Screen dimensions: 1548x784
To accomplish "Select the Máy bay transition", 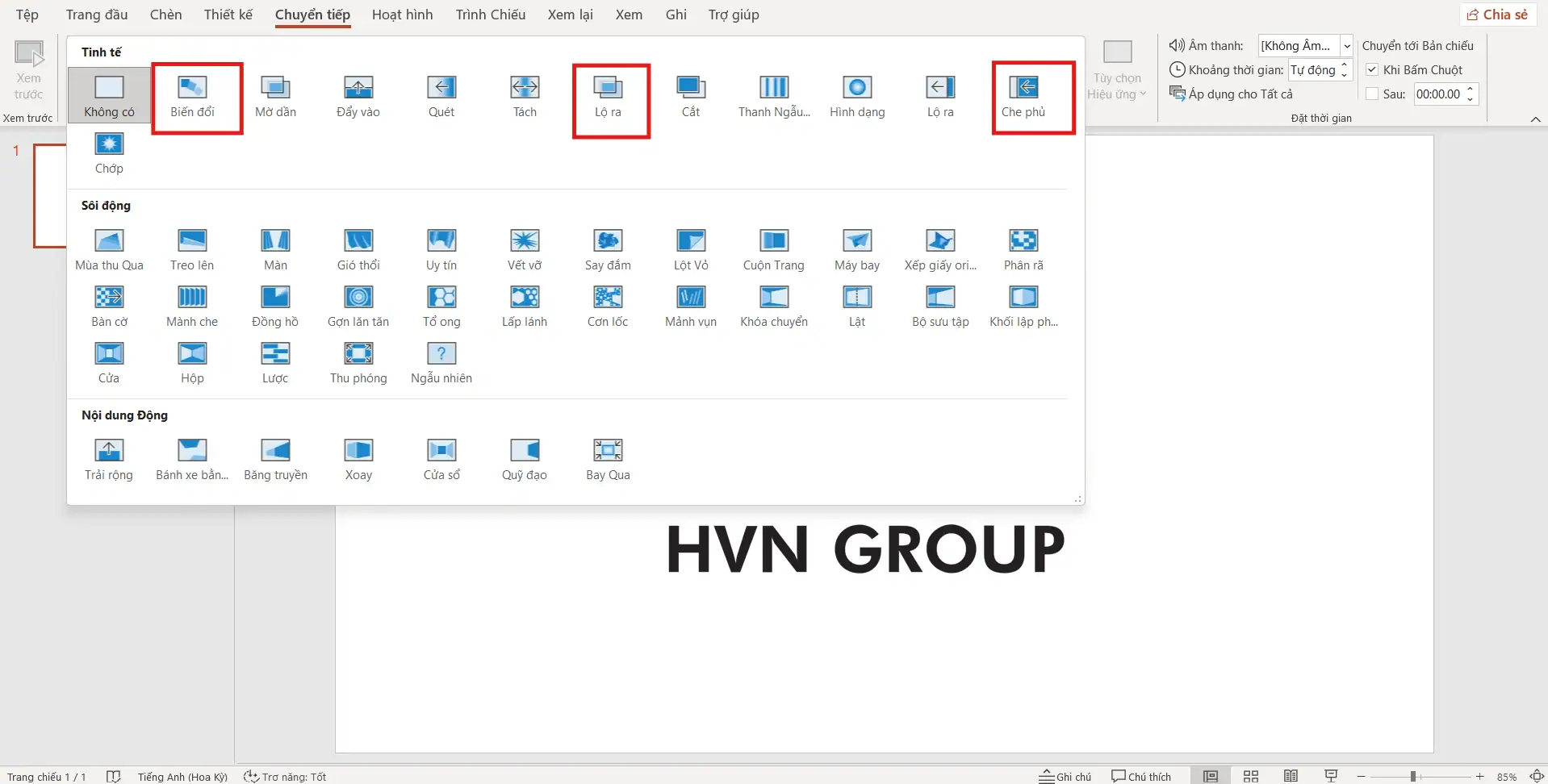I will (857, 250).
